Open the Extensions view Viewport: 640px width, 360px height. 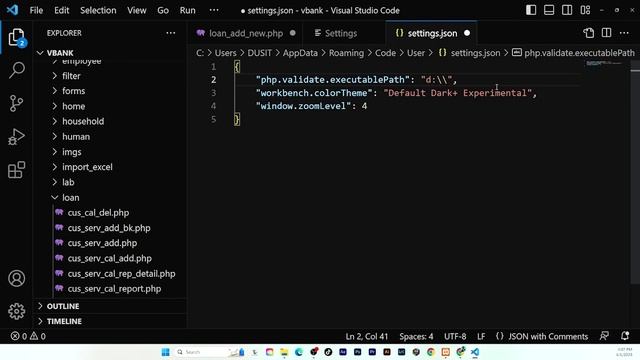click(x=16, y=170)
